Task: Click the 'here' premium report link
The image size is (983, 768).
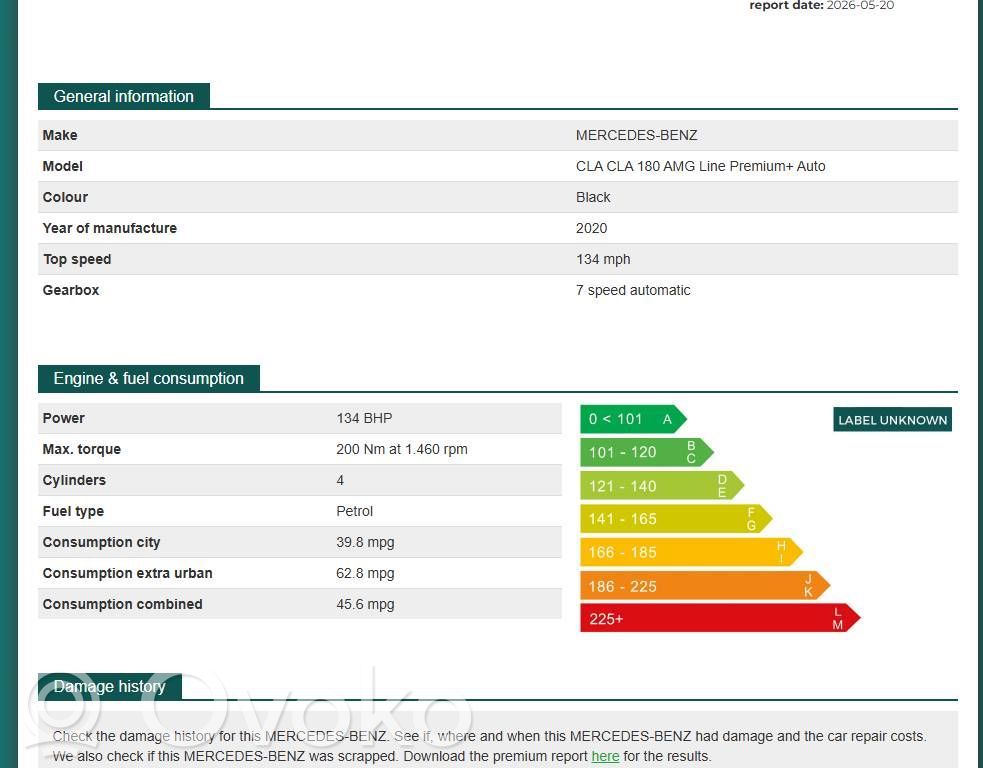Action: pos(605,756)
